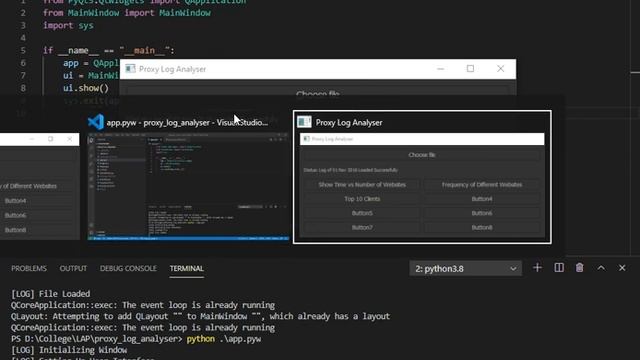Click '[LOG] File Loaded' terminal line
640x360 pixels.
51,294
